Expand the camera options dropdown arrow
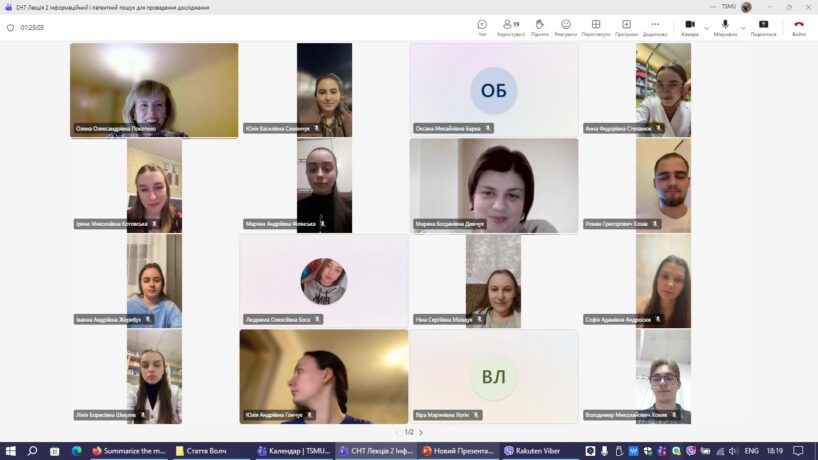This screenshot has height=460, width=818. coord(707,27)
